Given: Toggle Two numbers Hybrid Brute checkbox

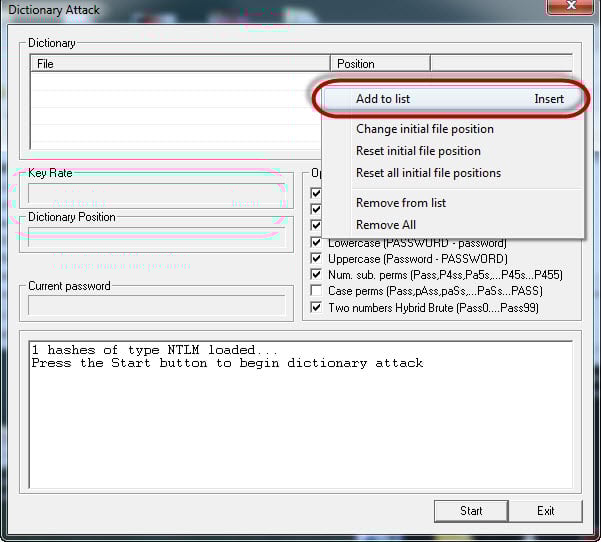Looking at the screenshot, I should tap(317, 307).
